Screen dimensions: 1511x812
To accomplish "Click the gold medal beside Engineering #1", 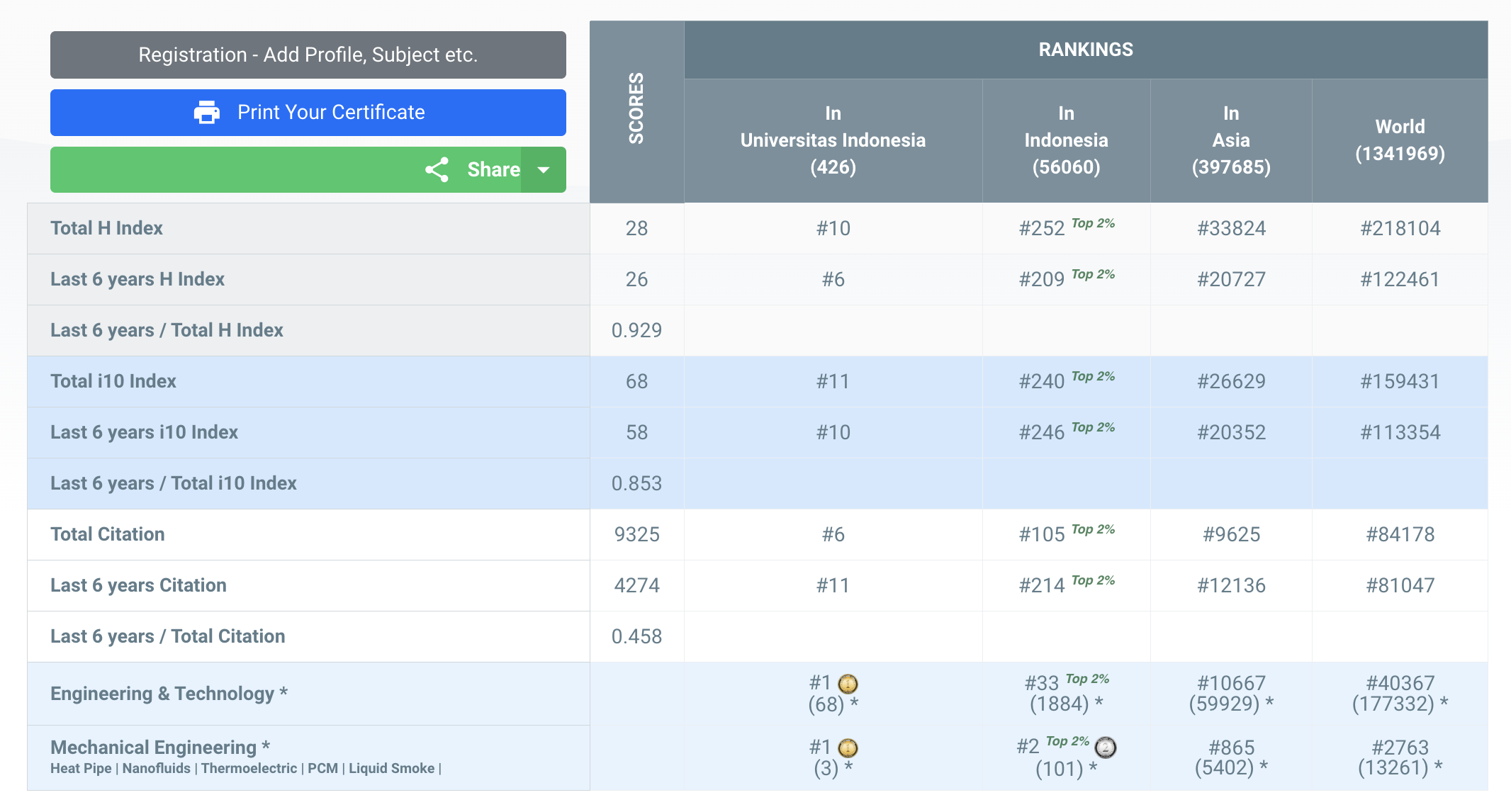I will pyautogui.click(x=848, y=684).
